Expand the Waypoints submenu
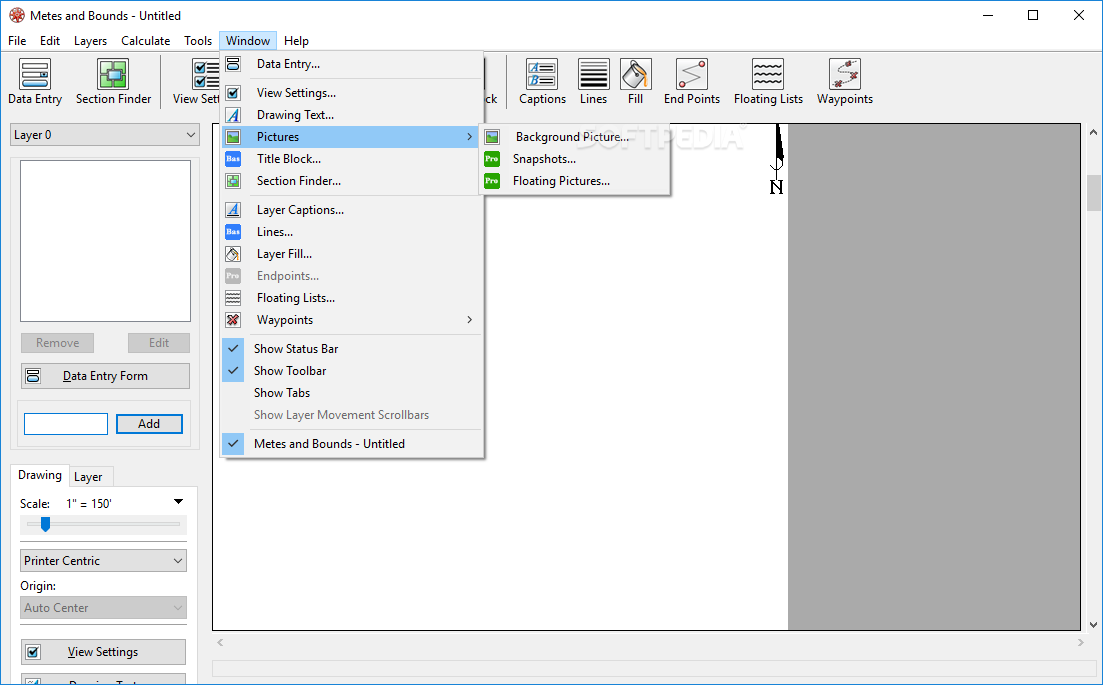This screenshot has width=1103, height=685. tap(352, 320)
